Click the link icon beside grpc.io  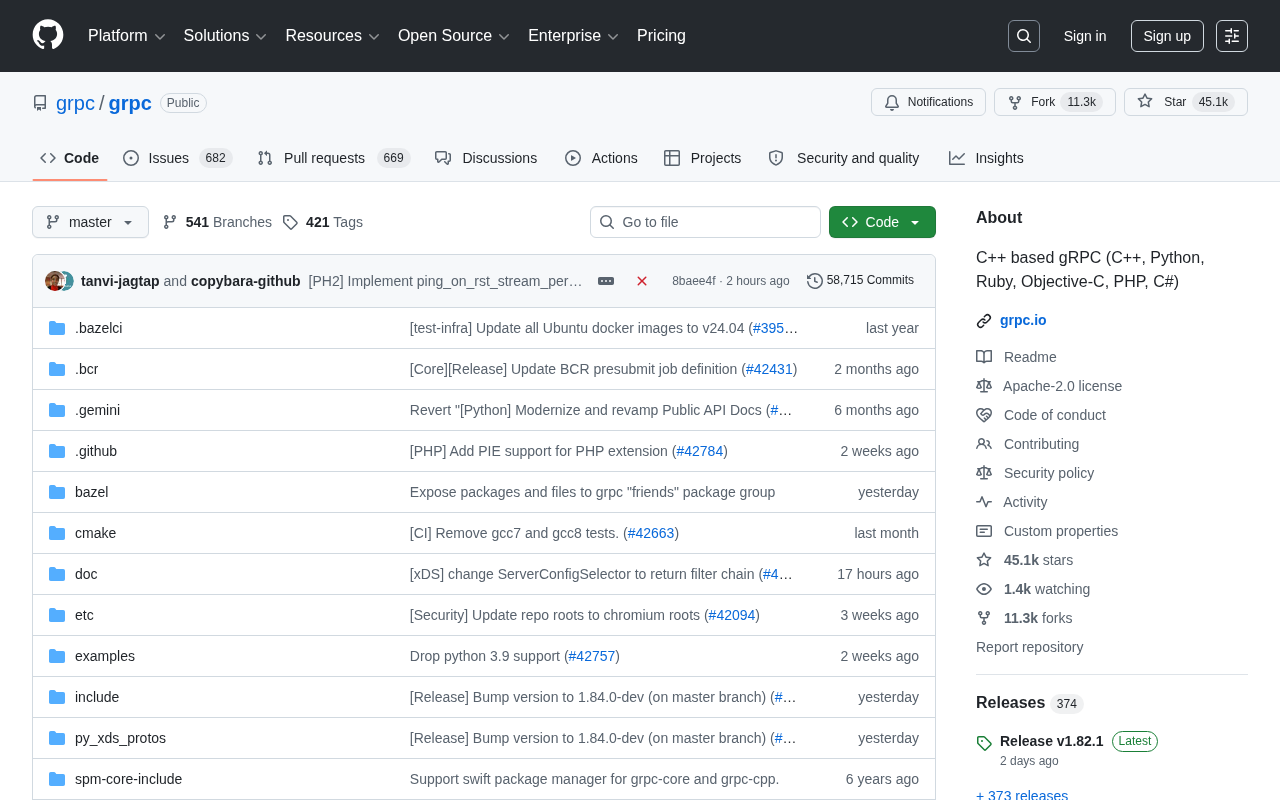tap(984, 321)
